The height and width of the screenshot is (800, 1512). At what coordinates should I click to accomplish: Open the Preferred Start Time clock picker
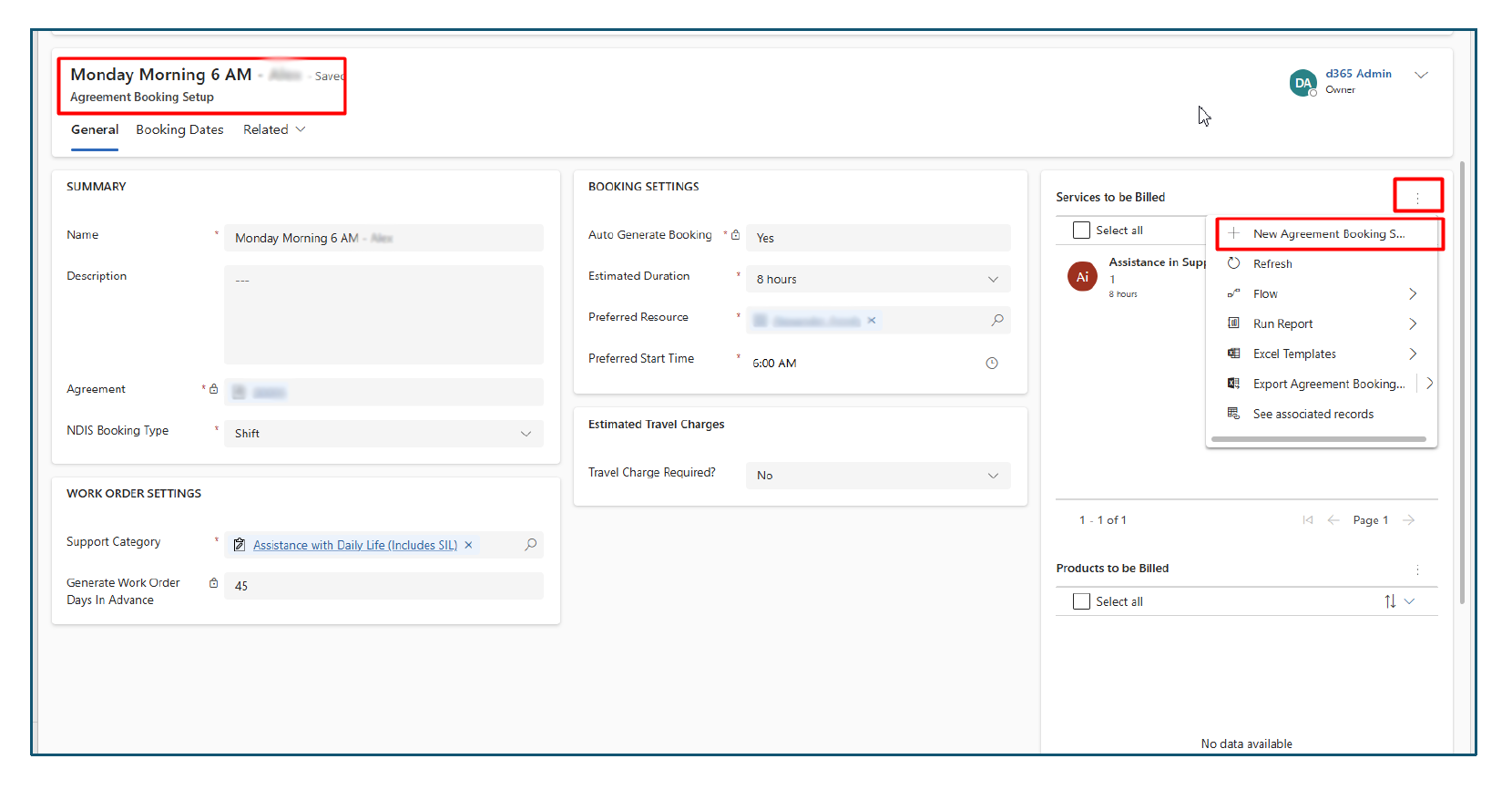[992, 363]
